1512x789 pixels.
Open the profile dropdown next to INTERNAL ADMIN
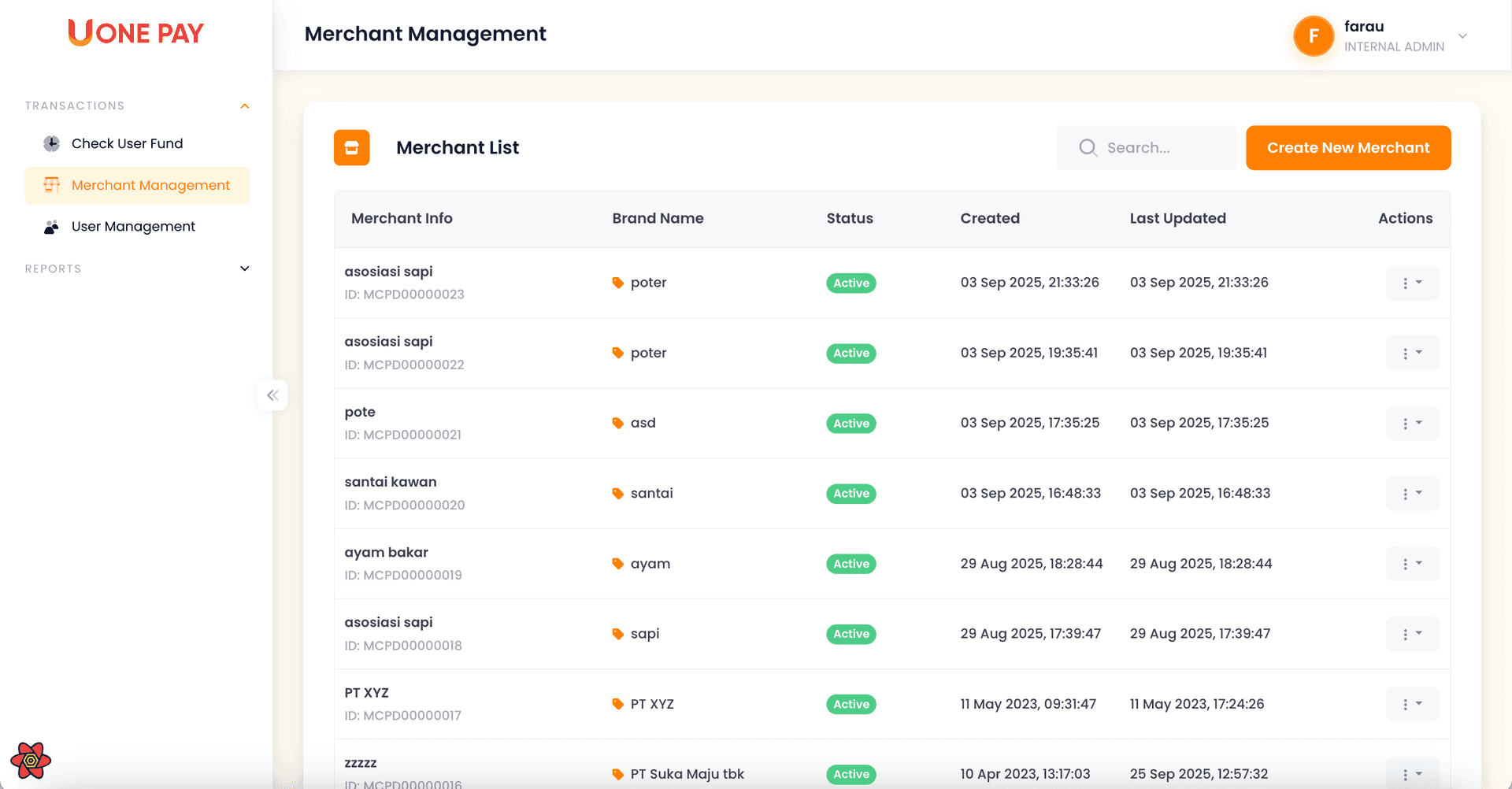(x=1462, y=35)
